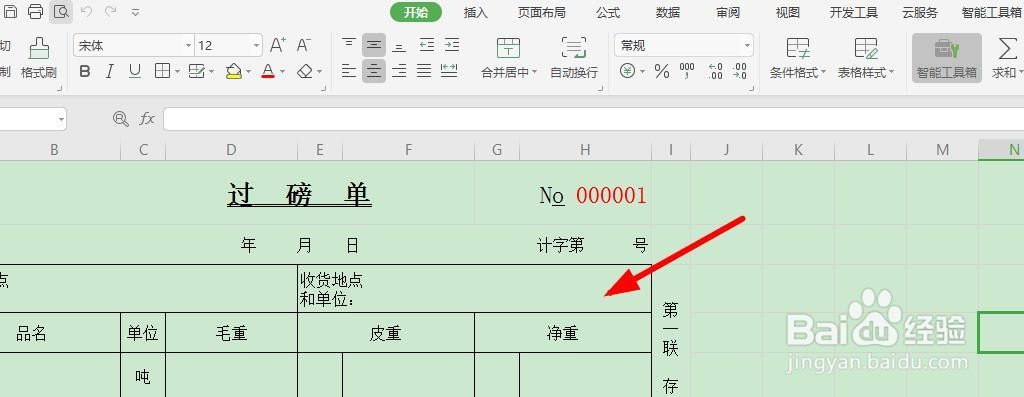
Task: Click in the formula bar input
Action: coord(593,119)
